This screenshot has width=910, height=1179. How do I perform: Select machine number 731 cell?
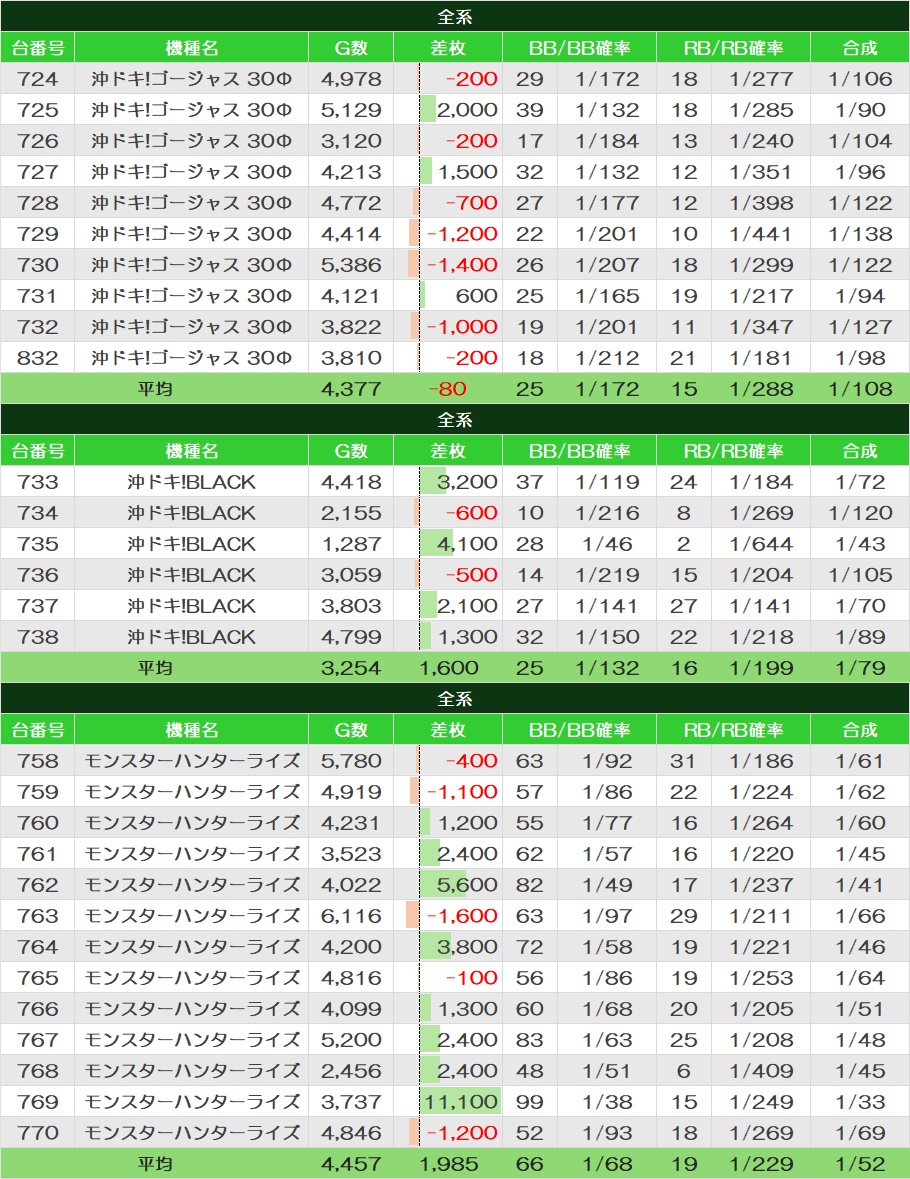click(38, 296)
